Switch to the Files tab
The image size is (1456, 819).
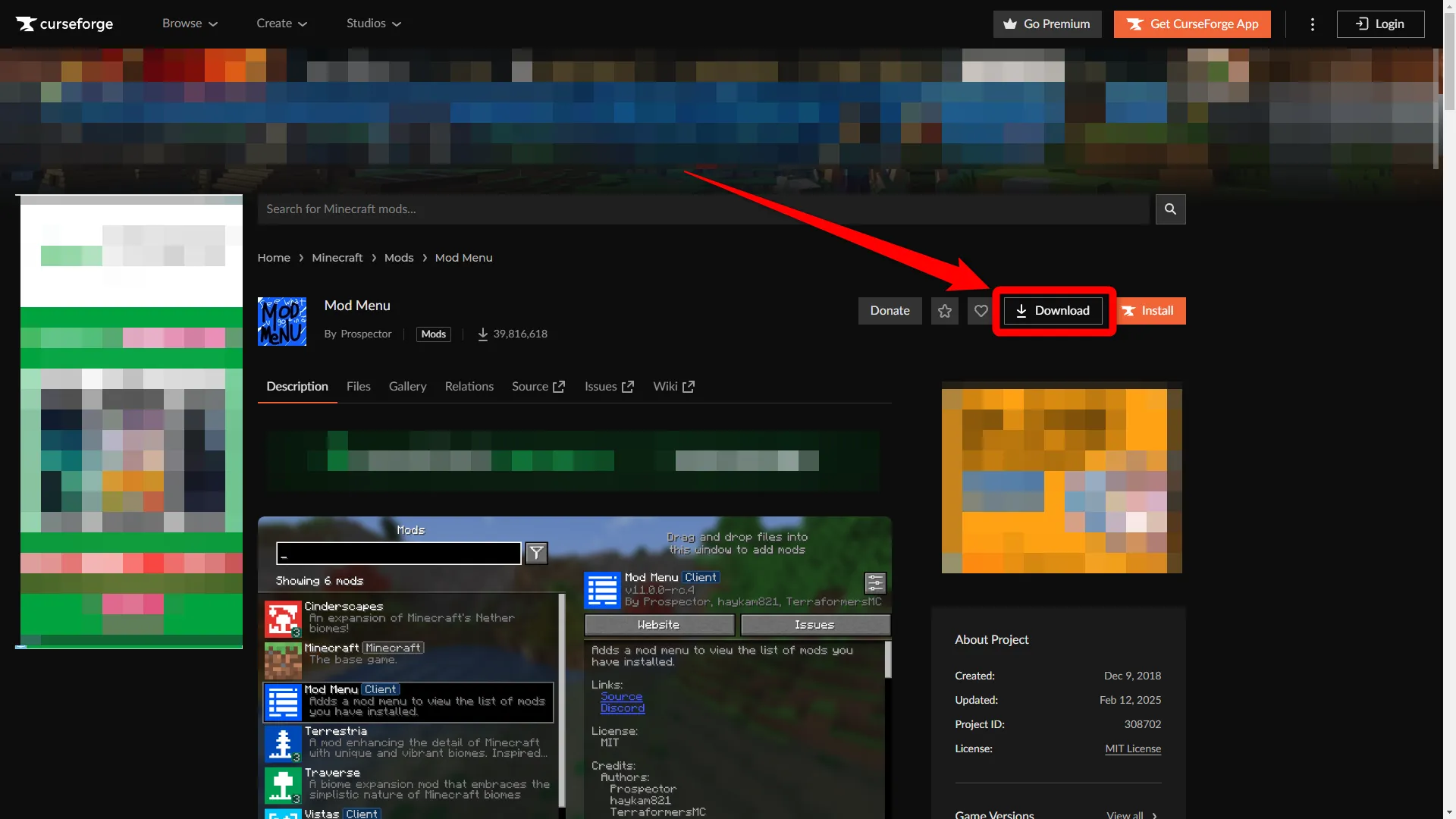point(359,387)
